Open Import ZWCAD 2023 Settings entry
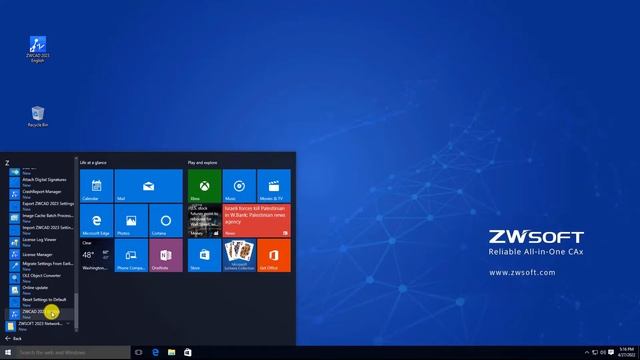 [x=41, y=230]
